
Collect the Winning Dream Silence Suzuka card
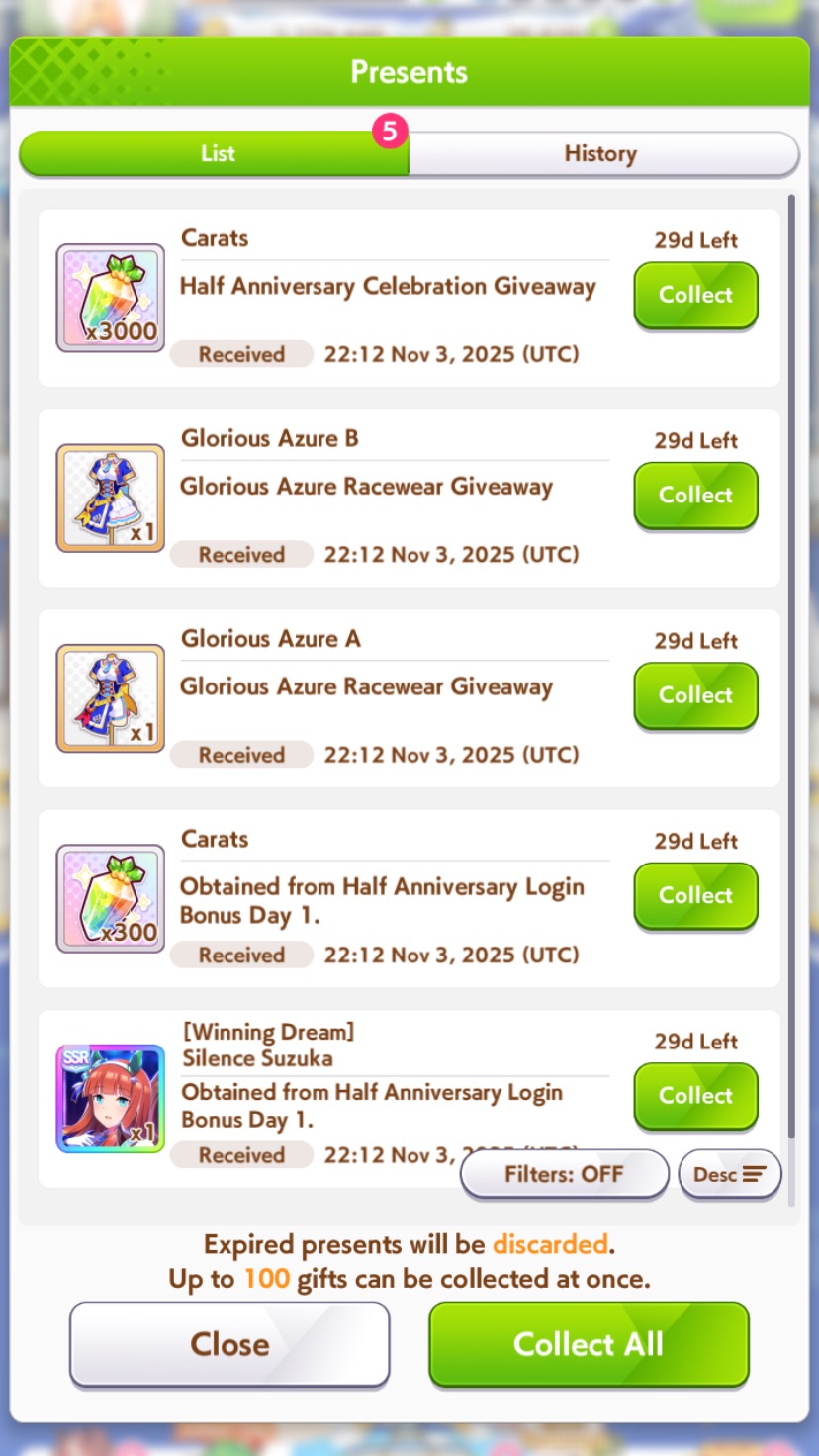pos(696,1096)
